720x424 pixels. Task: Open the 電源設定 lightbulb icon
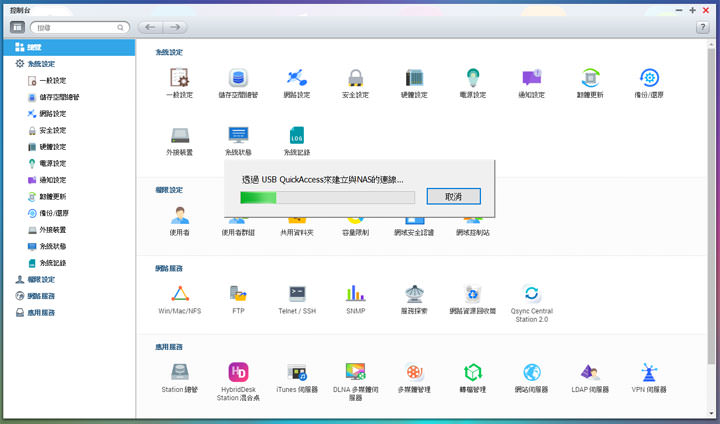(x=472, y=79)
